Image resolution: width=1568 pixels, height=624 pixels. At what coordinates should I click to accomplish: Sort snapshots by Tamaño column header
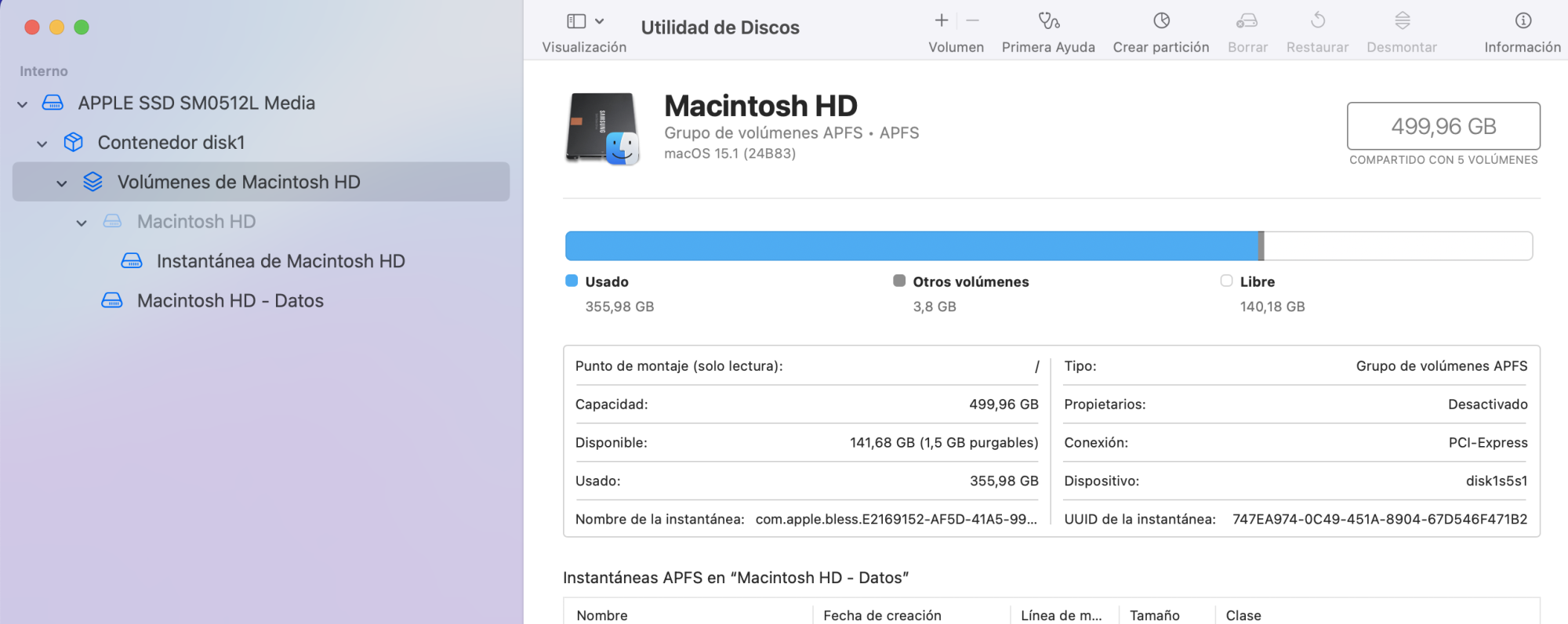[1154, 615]
